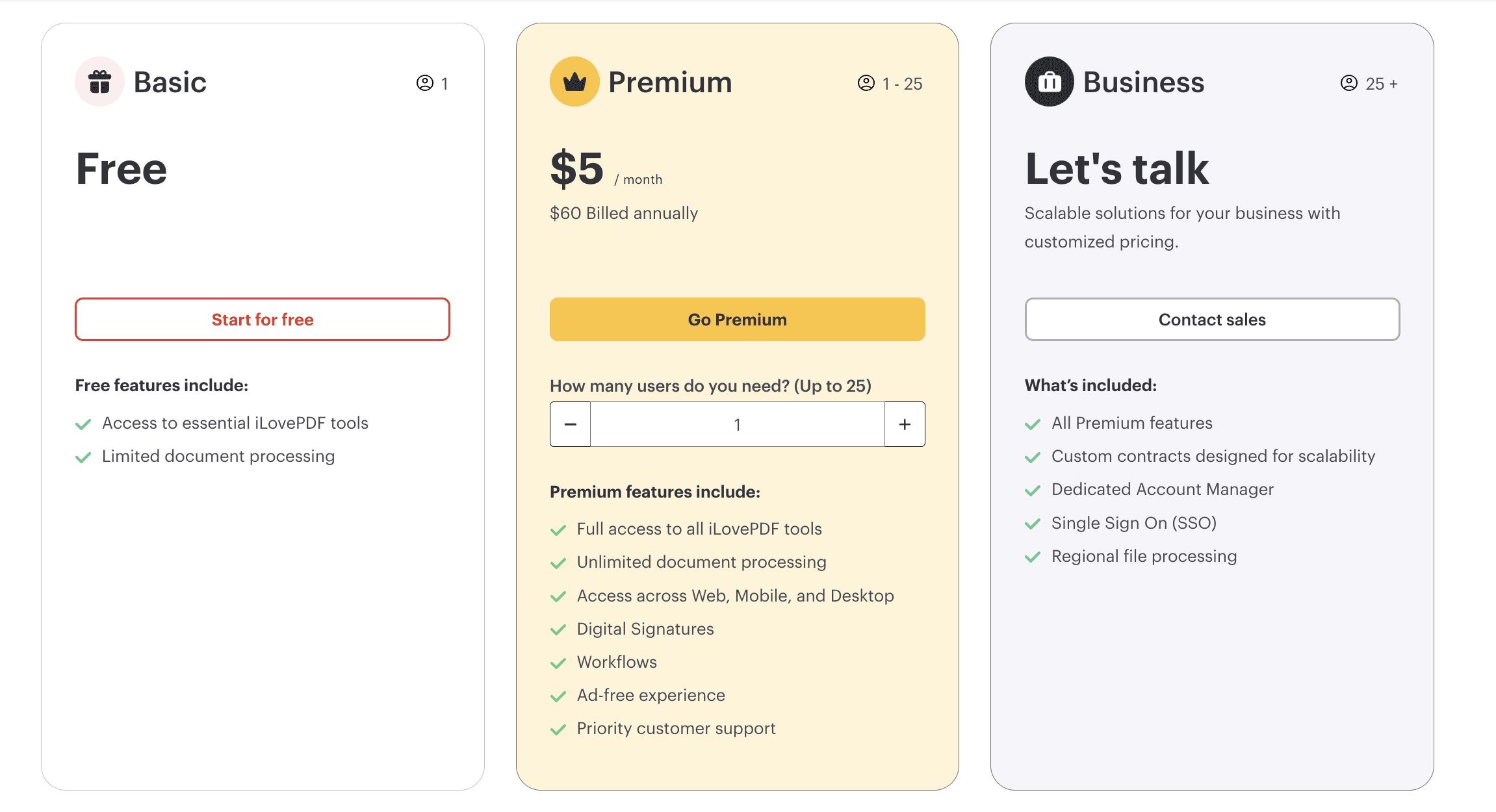Click "Regional file processing" list item
This screenshot has height=812, width=1496.
coord(1144,556)
